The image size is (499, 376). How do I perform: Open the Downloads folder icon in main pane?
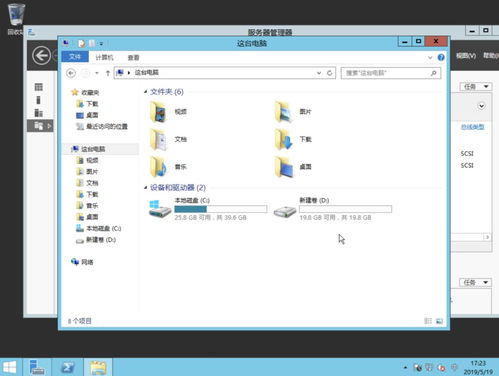(x=284, y=140)
